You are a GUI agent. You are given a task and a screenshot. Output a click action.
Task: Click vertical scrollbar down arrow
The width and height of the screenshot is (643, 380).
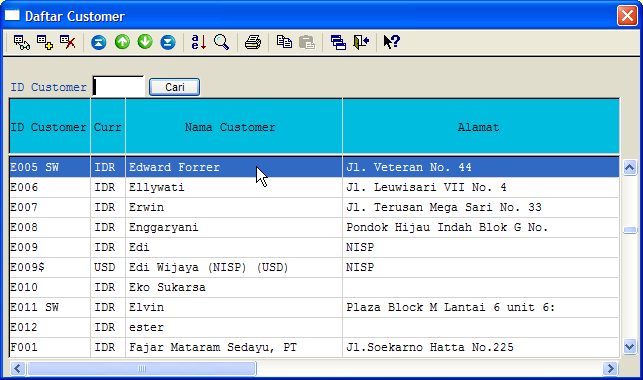click(x=629, y=347)
